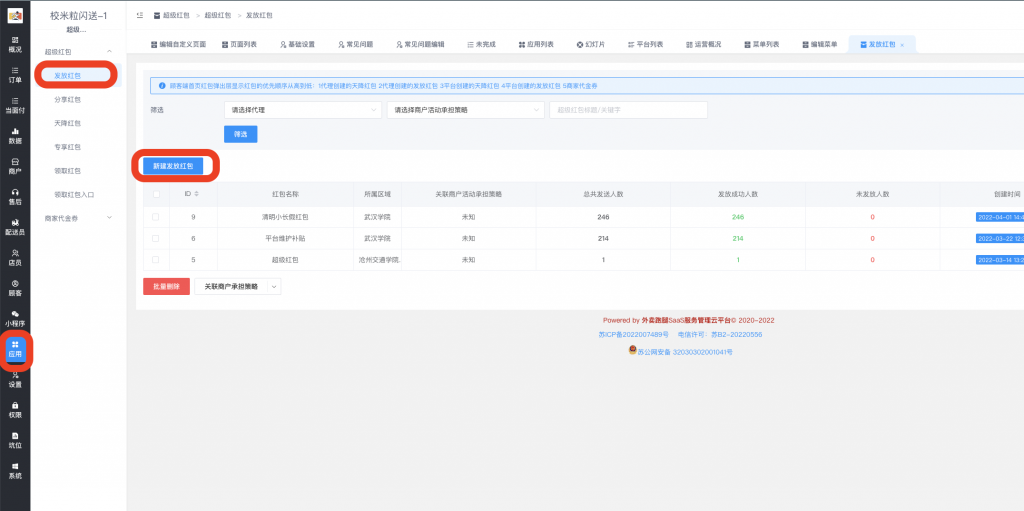The width and height of the screenshot is (1024, 511).
Task: Open the 设置 settings sidebar icon
Action: [x=14, y=380]
